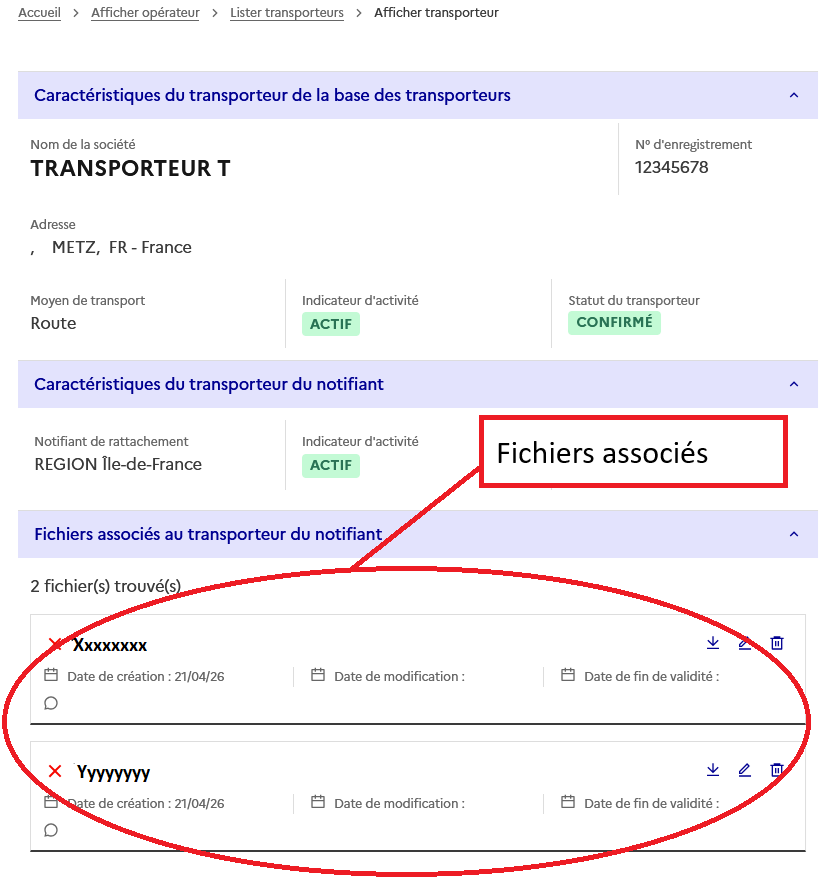This screenshot has height=879, width=839.
Task: Open comment bubble for Xxxxxxxx file
Action: click(x=51, y=703)
